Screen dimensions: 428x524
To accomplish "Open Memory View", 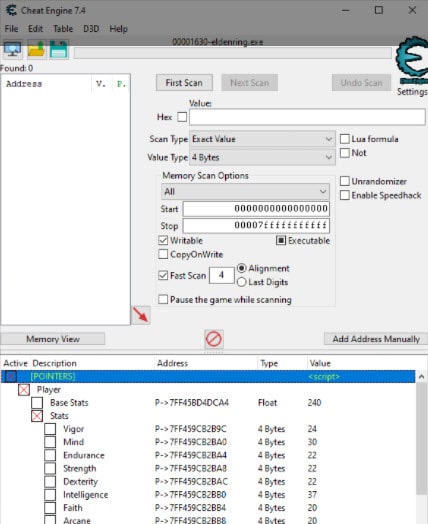I will [53, 339].
